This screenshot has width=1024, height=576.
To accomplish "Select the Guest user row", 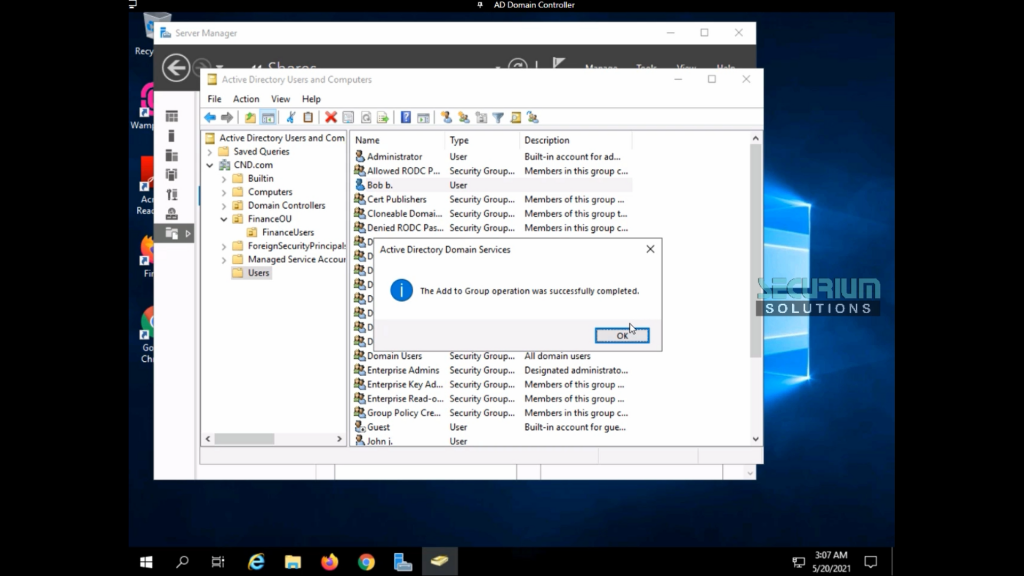I will coord(492,427).
